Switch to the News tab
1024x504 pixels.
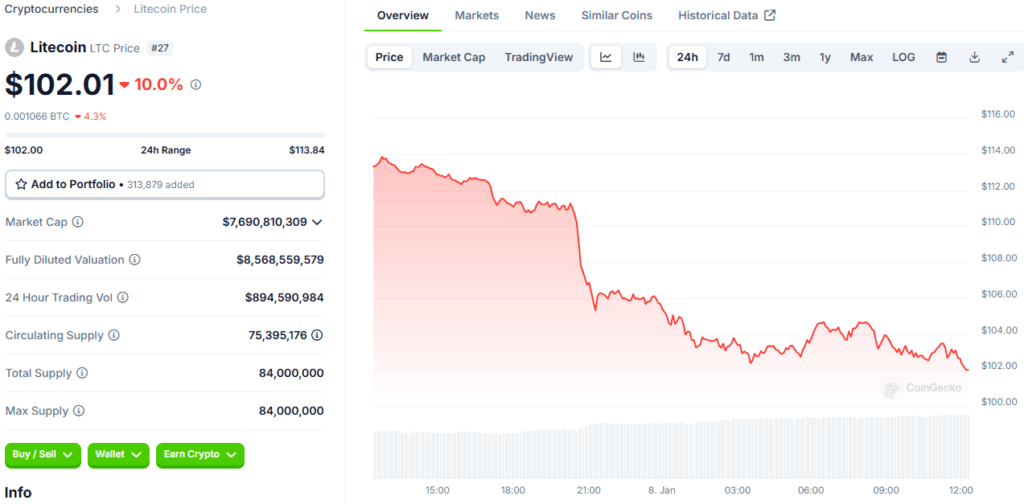[x=540, y=16]
